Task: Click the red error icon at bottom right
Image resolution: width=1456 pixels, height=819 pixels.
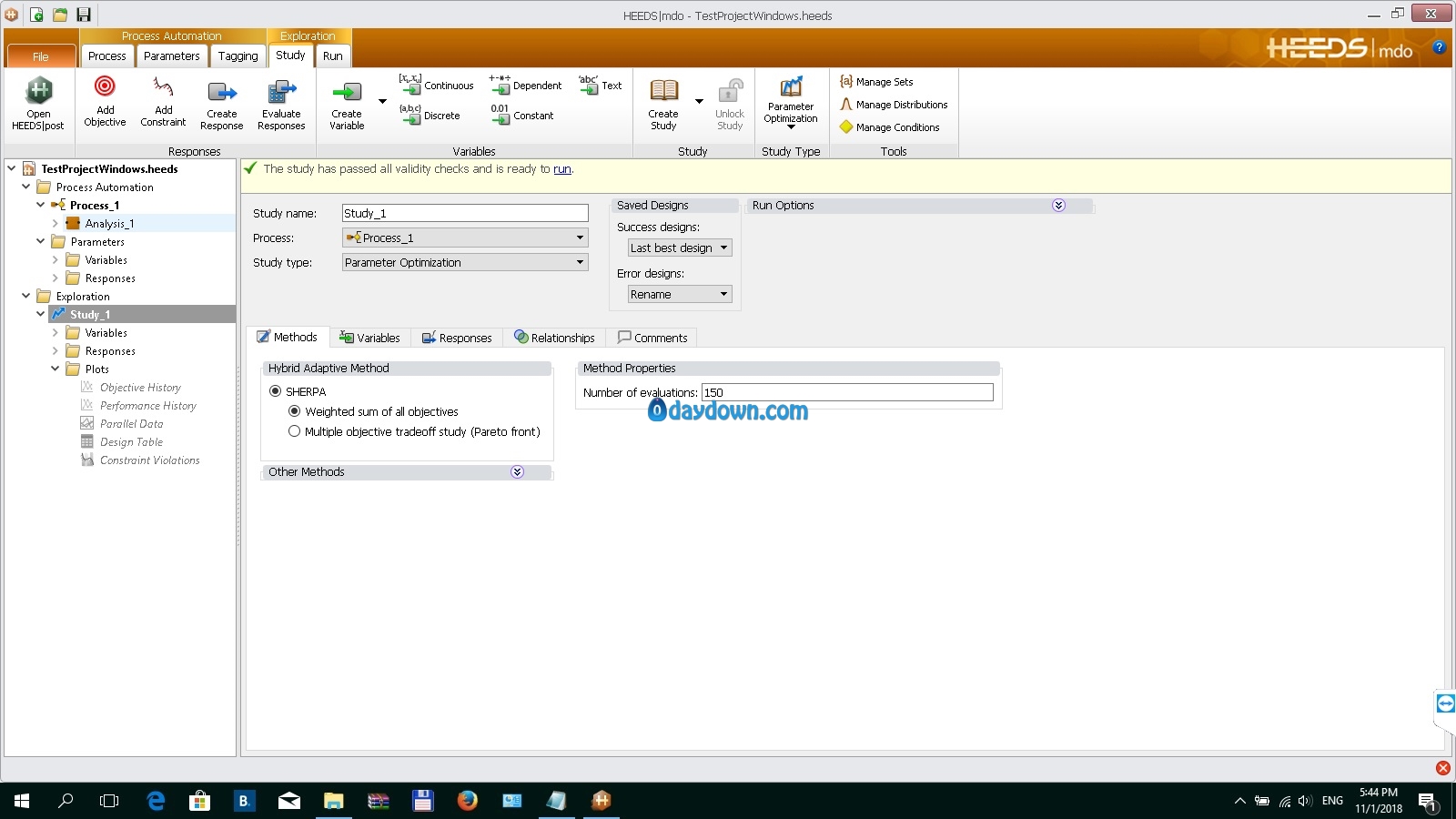Action: click(1443, 768)
